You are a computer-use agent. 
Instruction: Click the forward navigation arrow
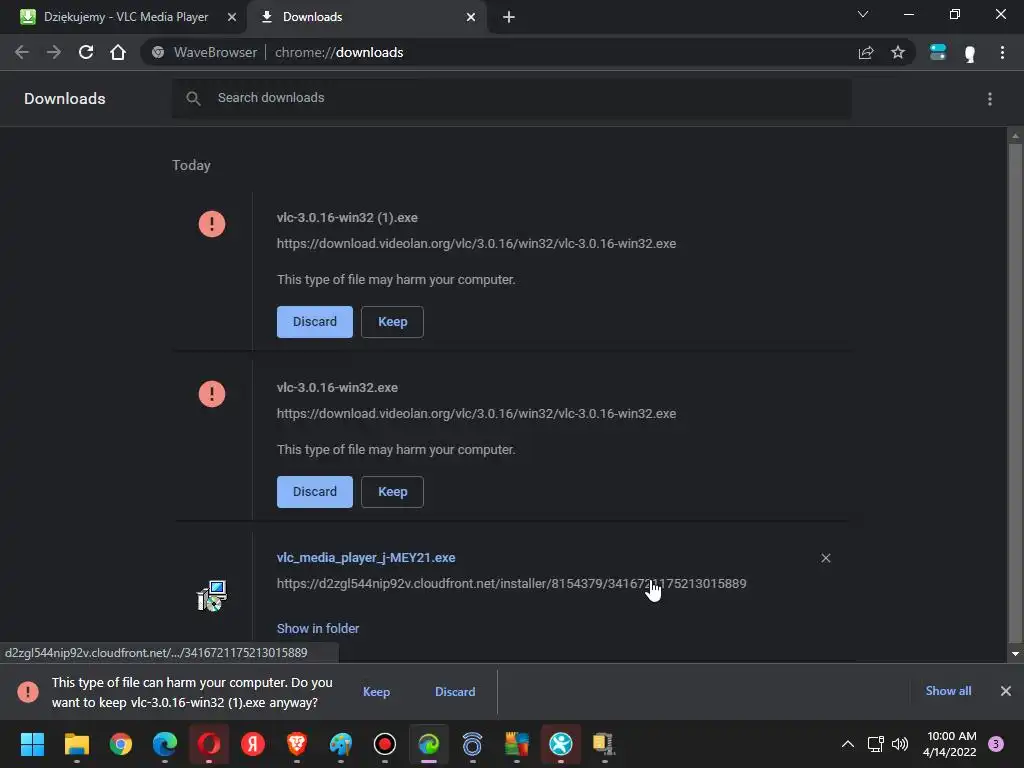(x=54, y=52)
